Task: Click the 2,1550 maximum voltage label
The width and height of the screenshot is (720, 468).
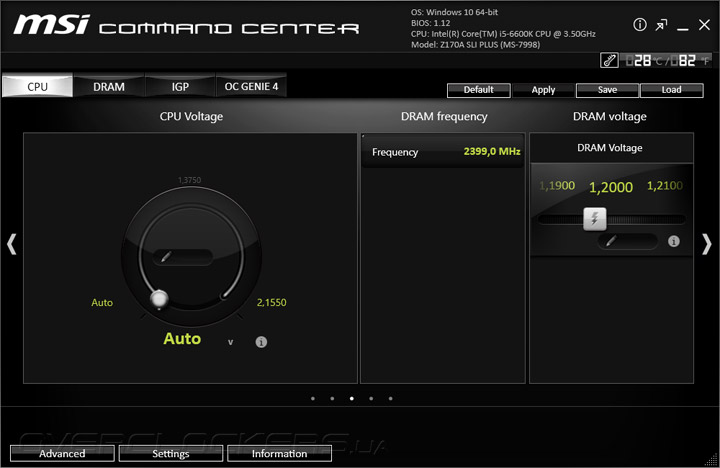Action: (271, 302)
